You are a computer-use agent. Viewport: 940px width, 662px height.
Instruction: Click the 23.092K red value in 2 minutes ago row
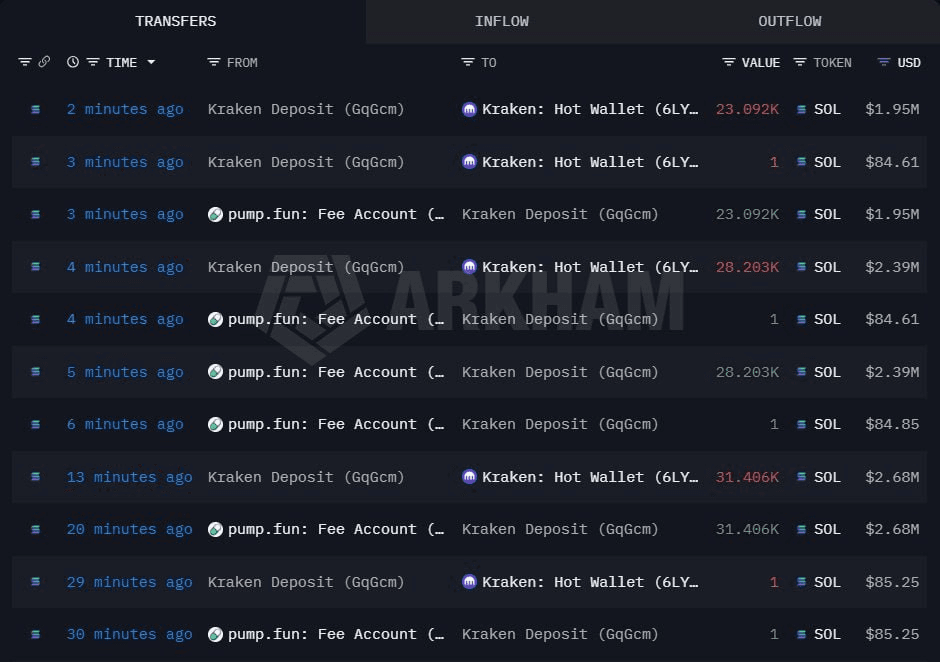click(747, 109)
